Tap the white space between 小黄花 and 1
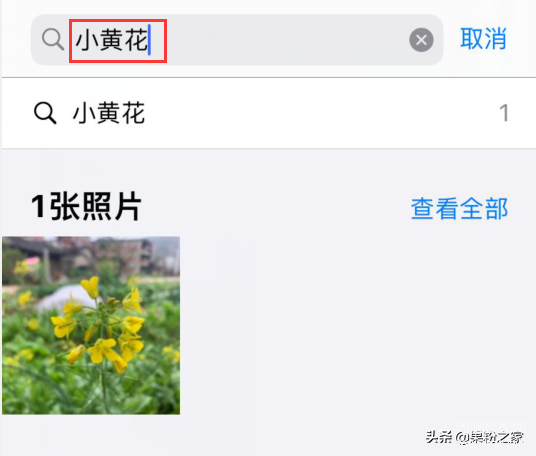Image resolution: width=536 pixels, height=456 pixels. point(321,113)
